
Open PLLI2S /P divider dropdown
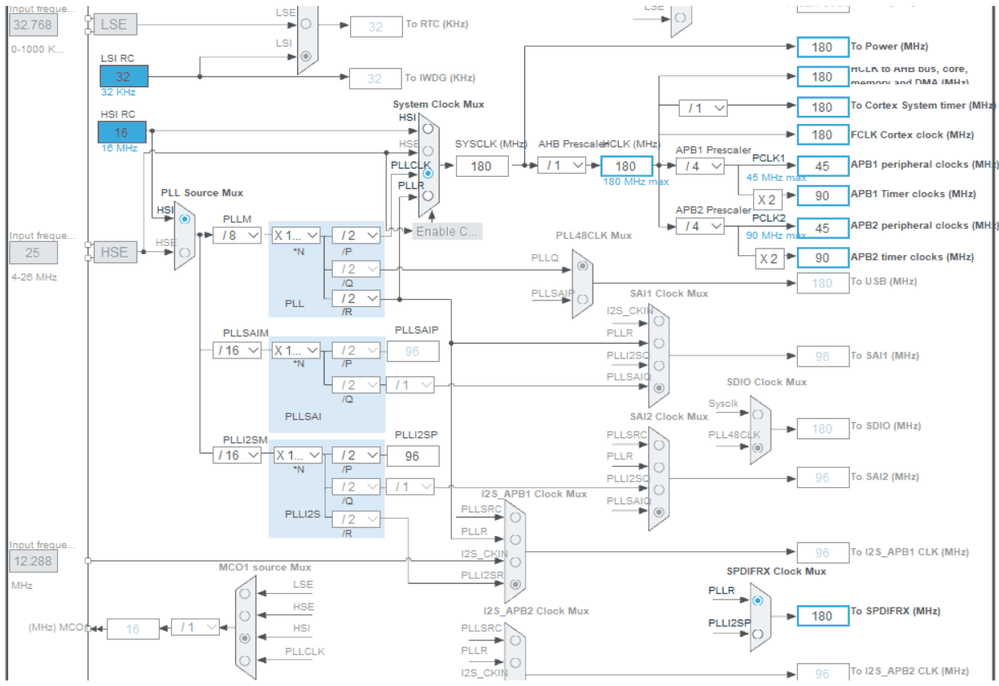(356, 455)
